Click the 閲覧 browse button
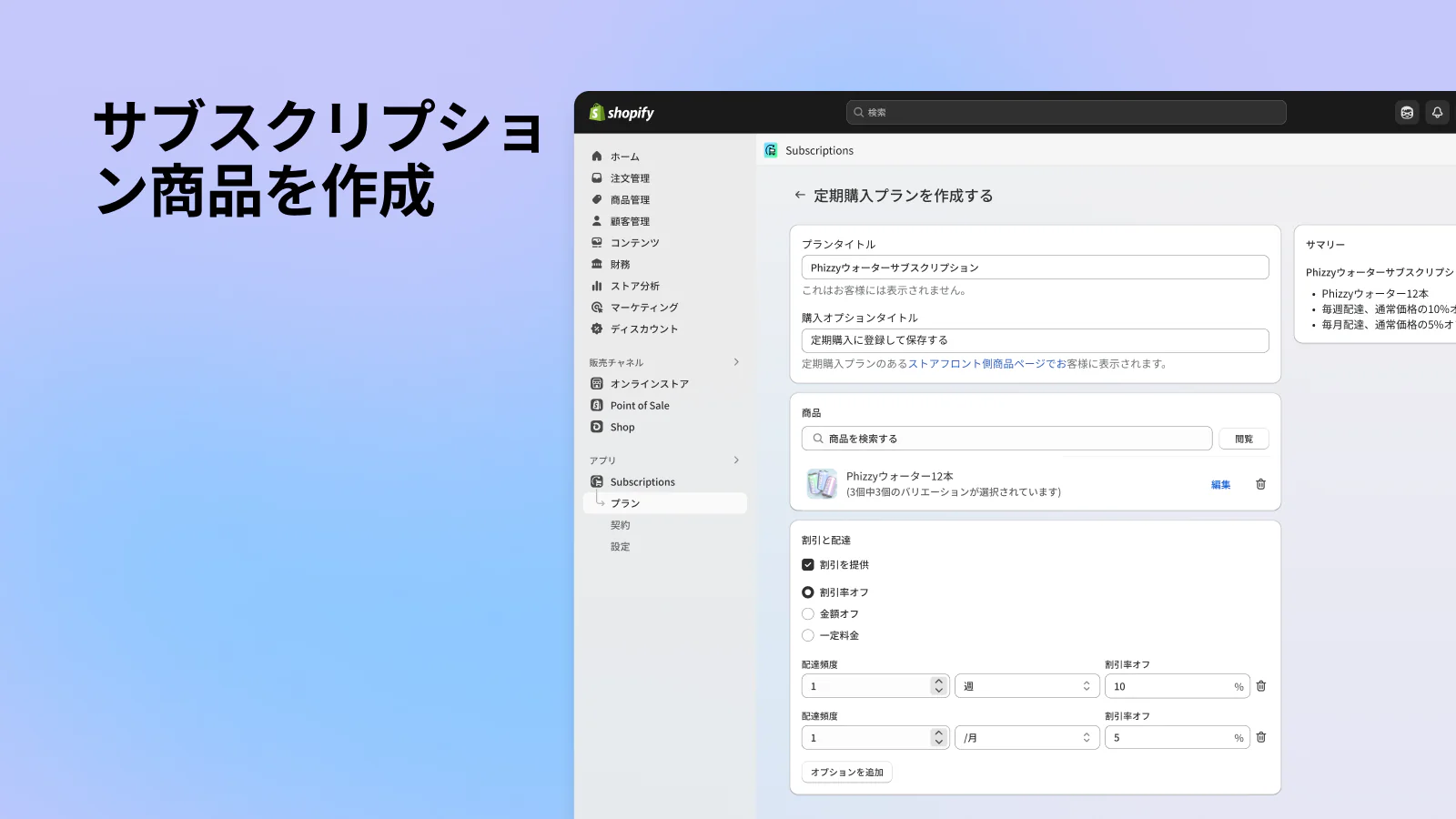This screenshot has height=819, width=1456. [x=1244, y=439]
